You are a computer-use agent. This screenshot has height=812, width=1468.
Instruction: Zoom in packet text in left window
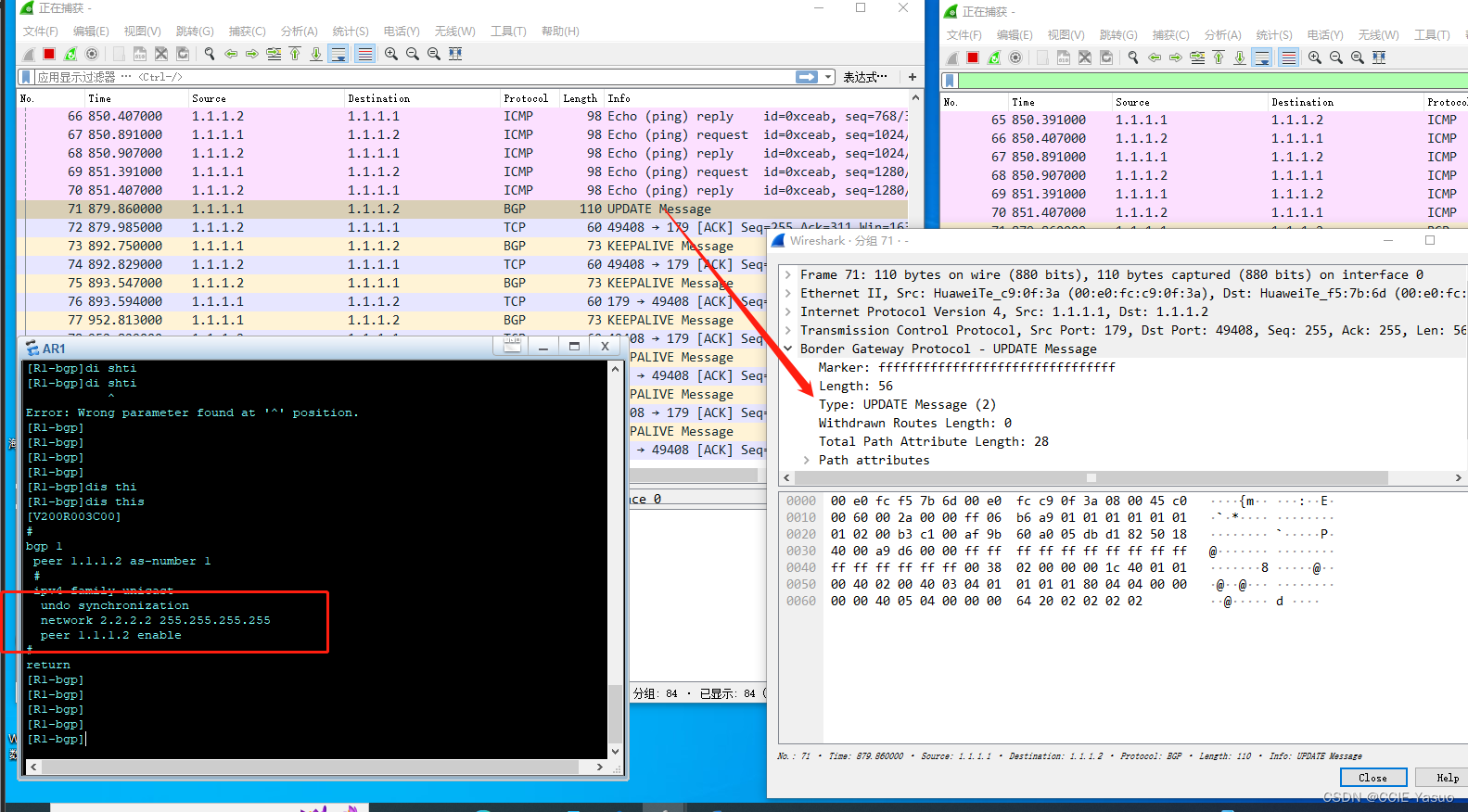pos(391,54)
